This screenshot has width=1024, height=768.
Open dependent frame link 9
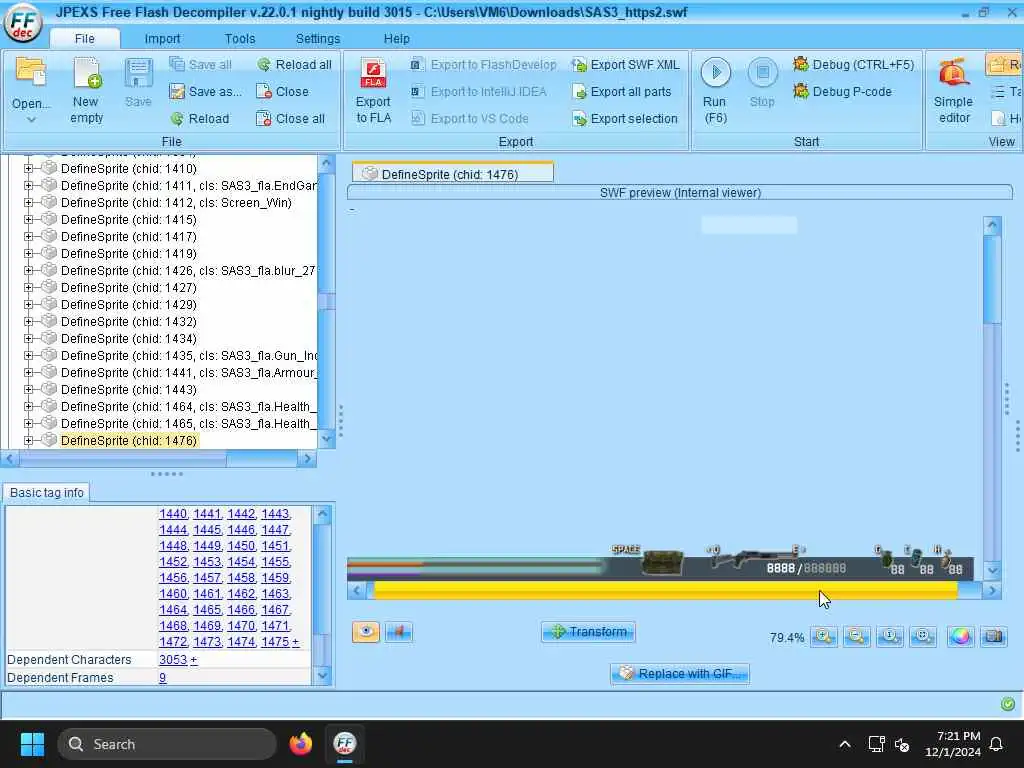(163, 678)
